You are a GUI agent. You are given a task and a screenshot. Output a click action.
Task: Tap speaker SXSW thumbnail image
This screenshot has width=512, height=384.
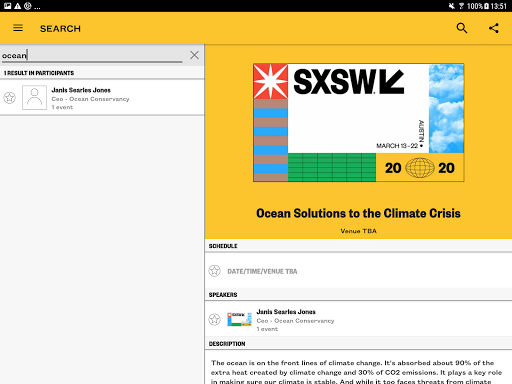coord(239,319)
